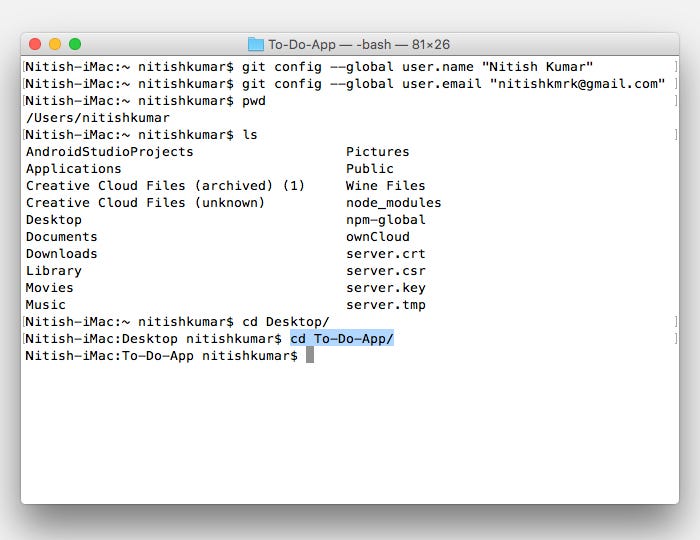
Task: Click server.tmp in the ls listing
Action: tap(385, 305)
